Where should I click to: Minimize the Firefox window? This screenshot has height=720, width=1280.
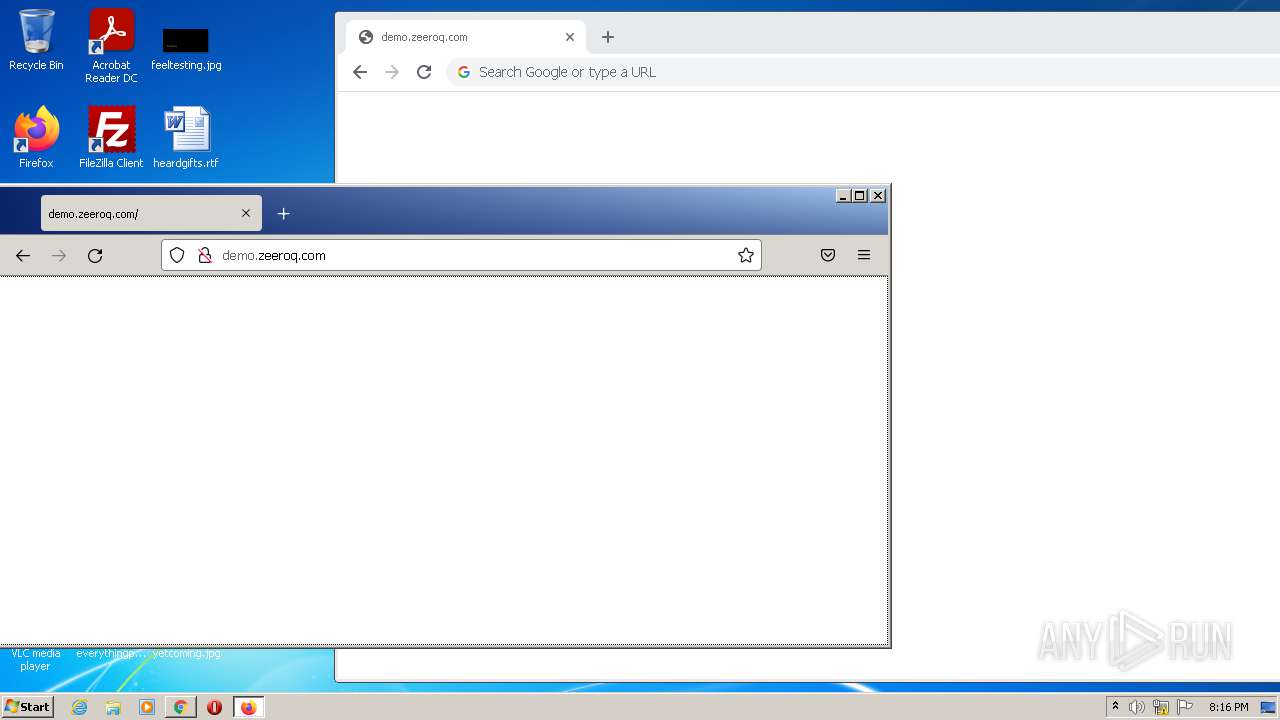pos(843,196)
